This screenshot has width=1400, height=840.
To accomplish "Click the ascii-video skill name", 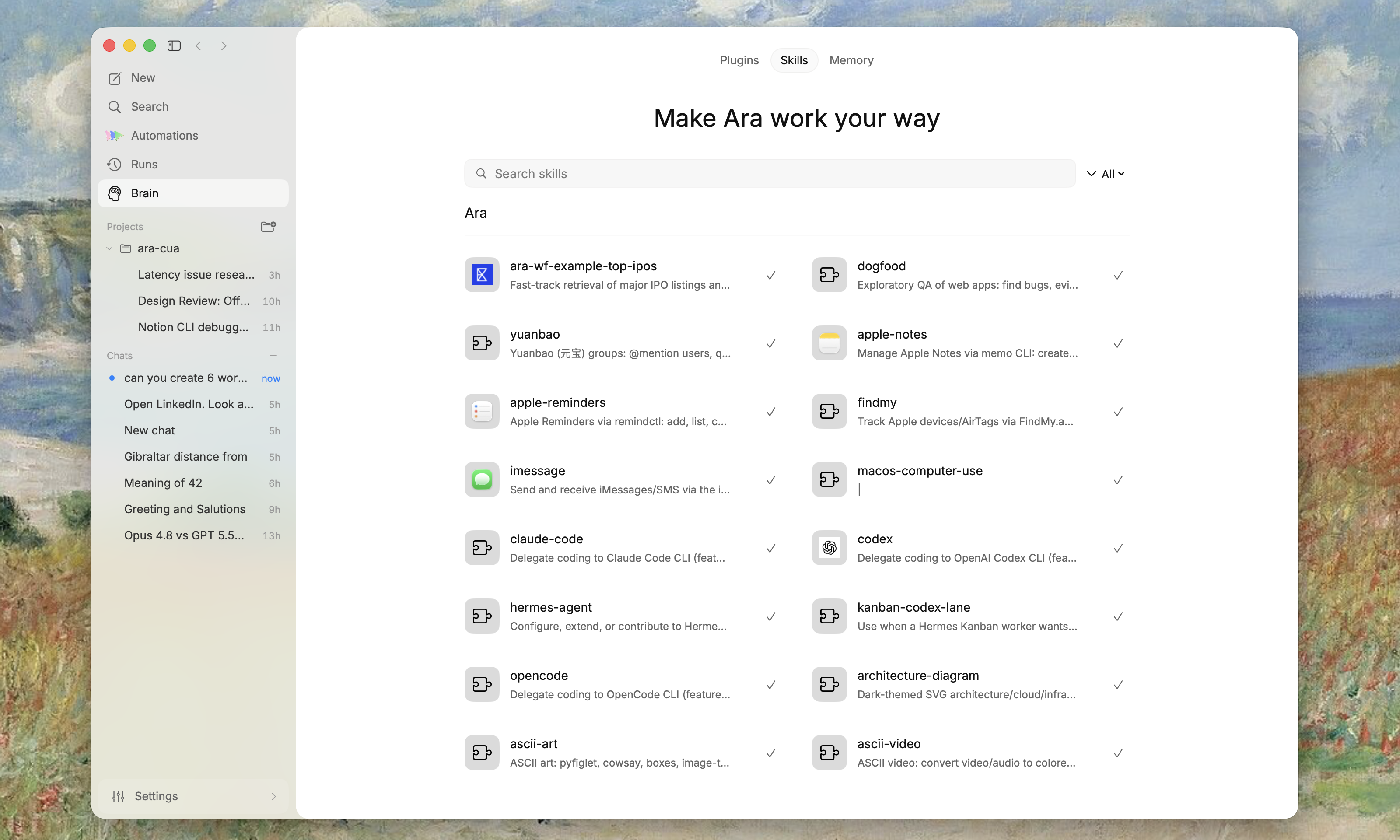I will click(x=889, y=744).
